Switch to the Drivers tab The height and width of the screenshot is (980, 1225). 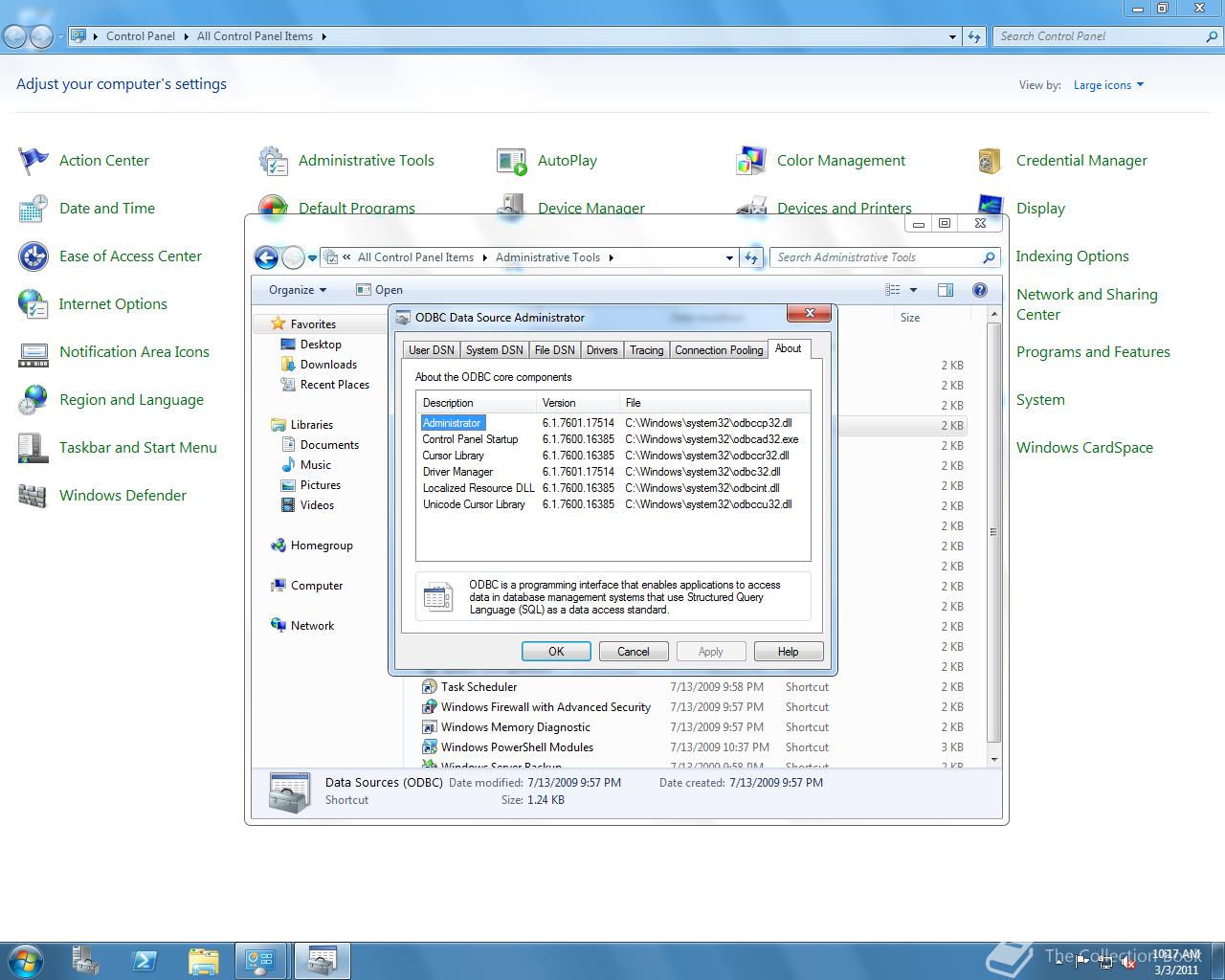coord(602,350)
